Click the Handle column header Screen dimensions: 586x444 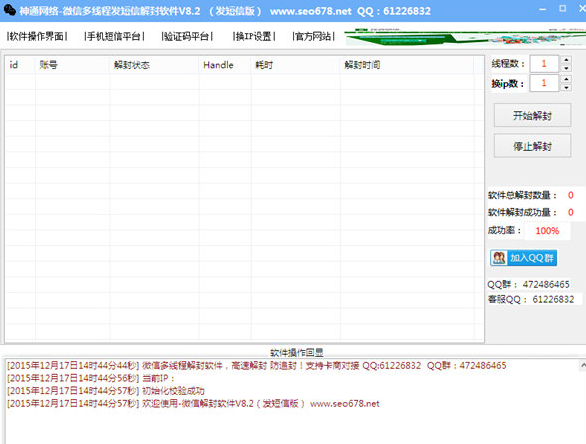click(225, 65)
